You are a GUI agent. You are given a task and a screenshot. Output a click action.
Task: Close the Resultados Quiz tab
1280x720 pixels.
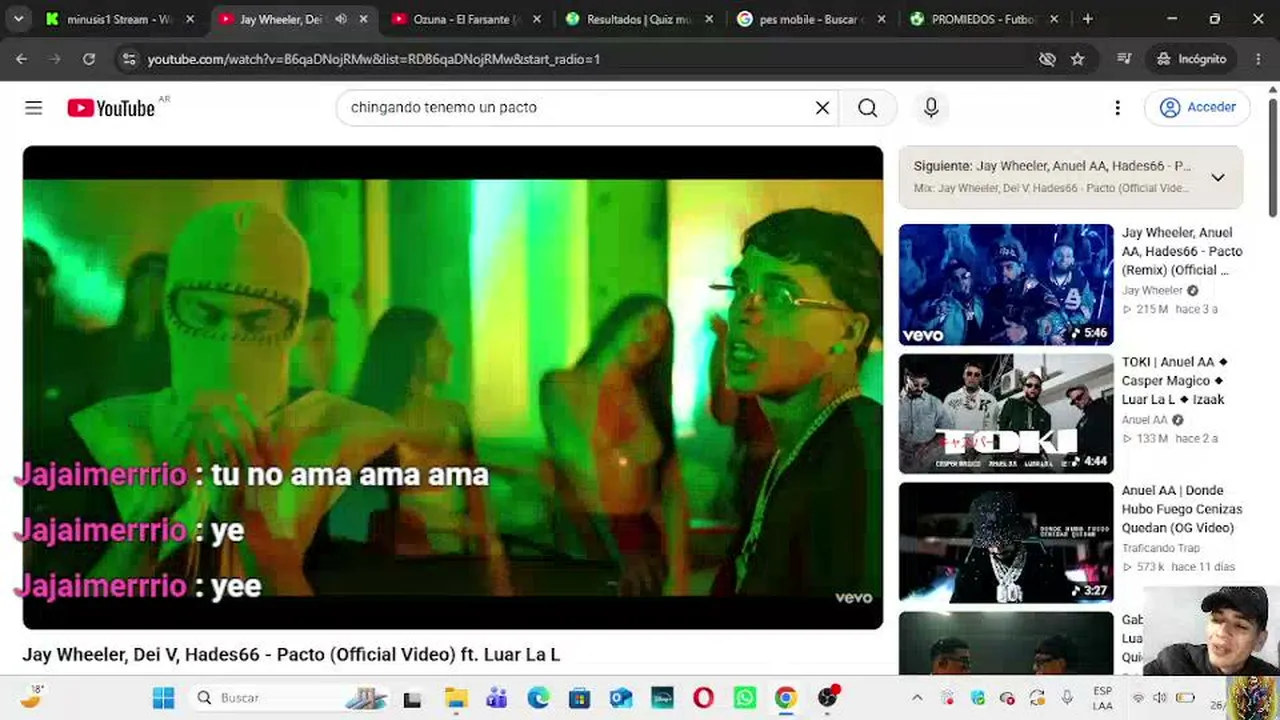709,19
